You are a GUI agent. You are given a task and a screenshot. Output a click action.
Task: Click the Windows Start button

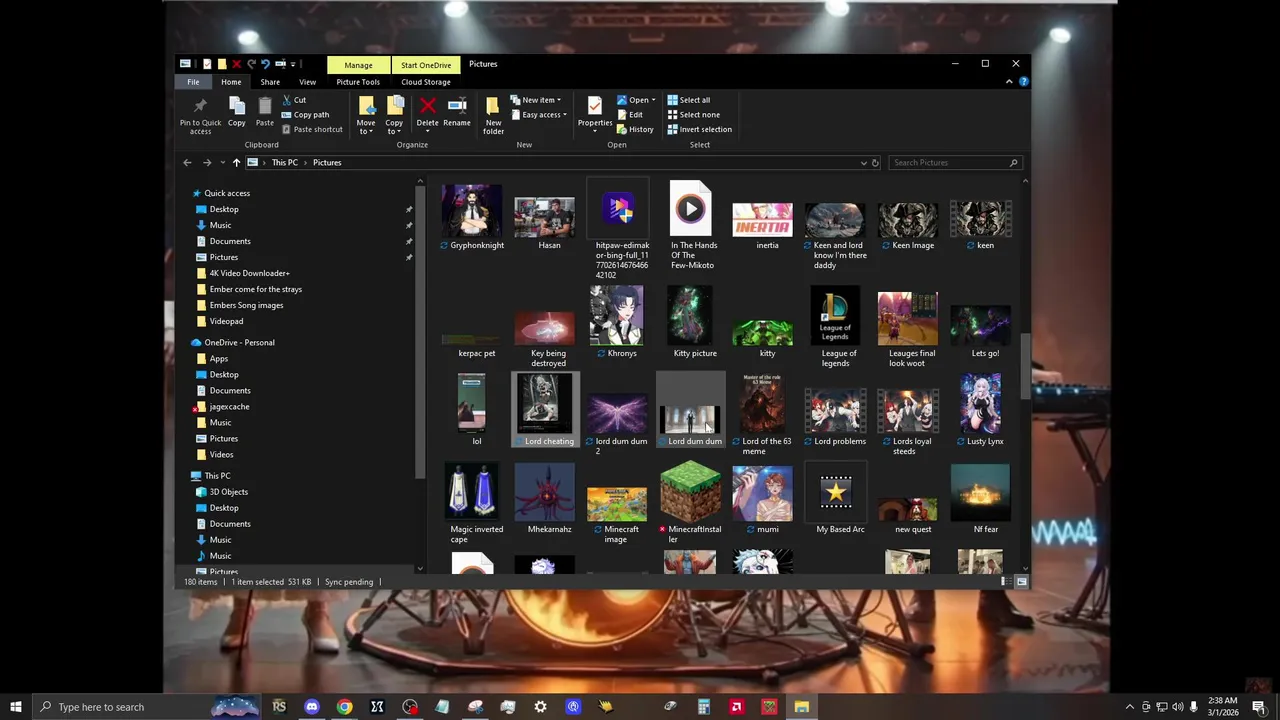click(16, 707)
